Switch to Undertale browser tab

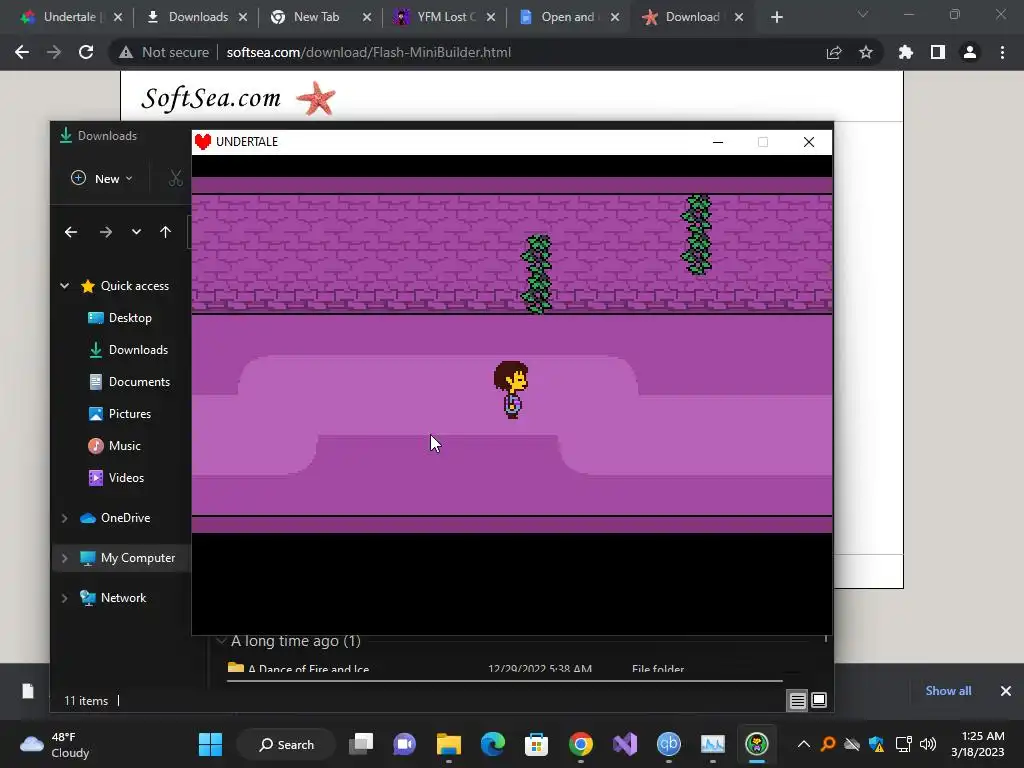(x=63, y=17)
